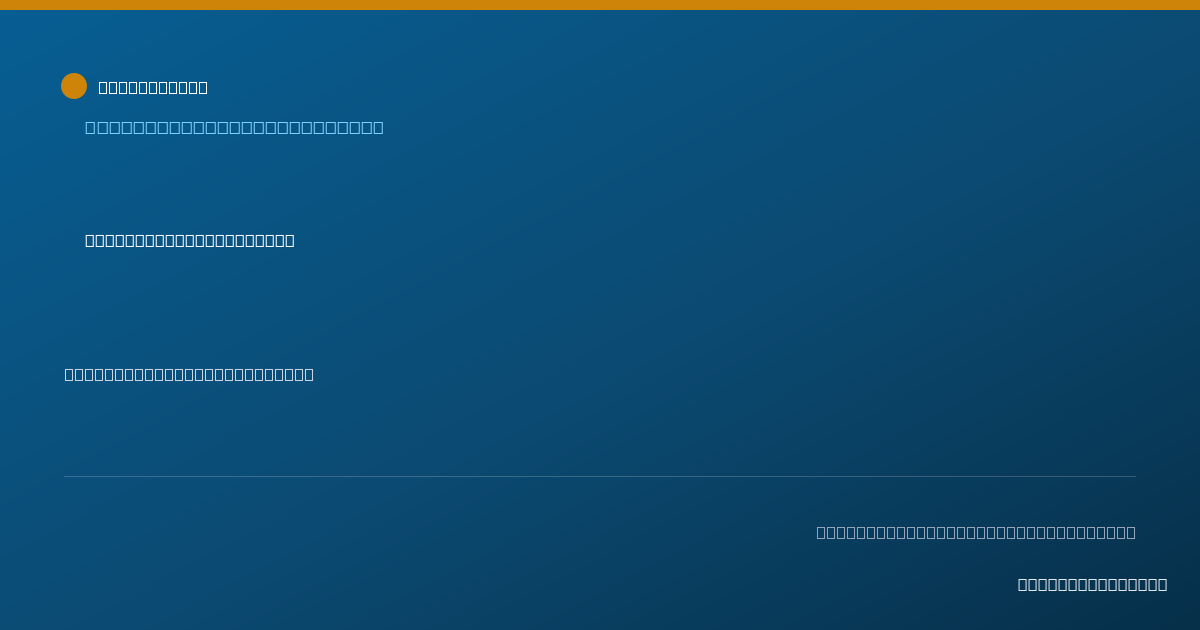This screenshot has width=1200, height=630.
Task: Click the end of the second white text line
Action: [x=290, y=240]
